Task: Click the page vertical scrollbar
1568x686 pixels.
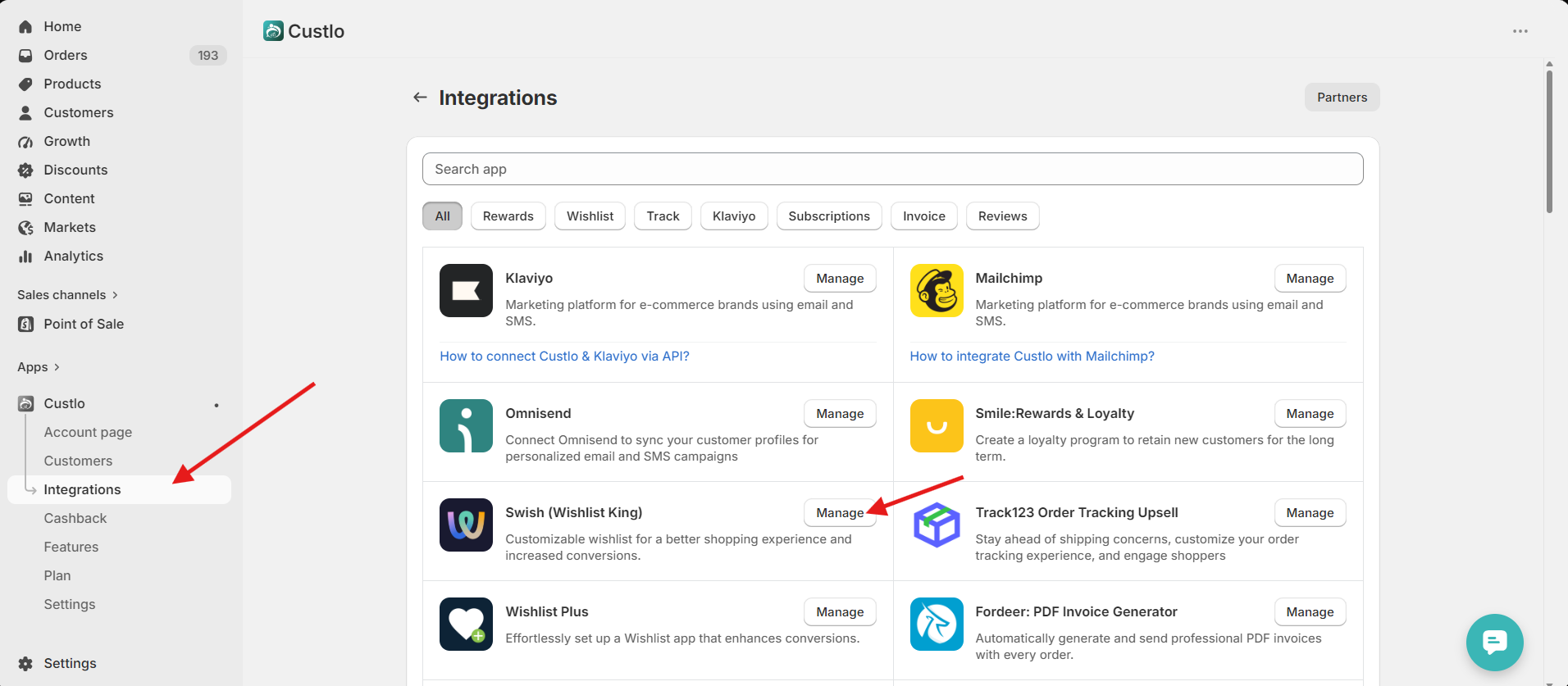Action: tap(1549, 141)
